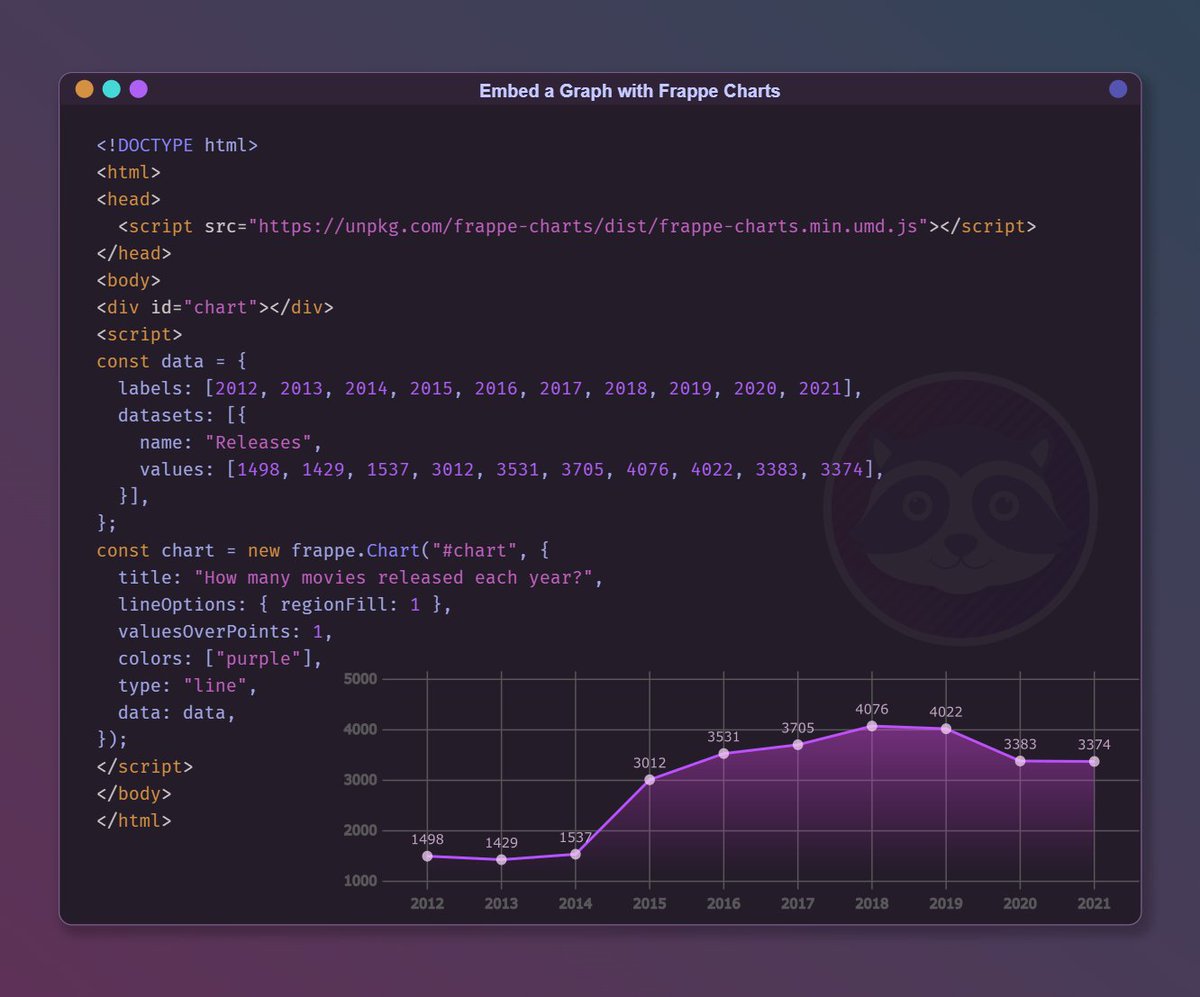Click "valuesOverPoints" in the code

(204, 631)
